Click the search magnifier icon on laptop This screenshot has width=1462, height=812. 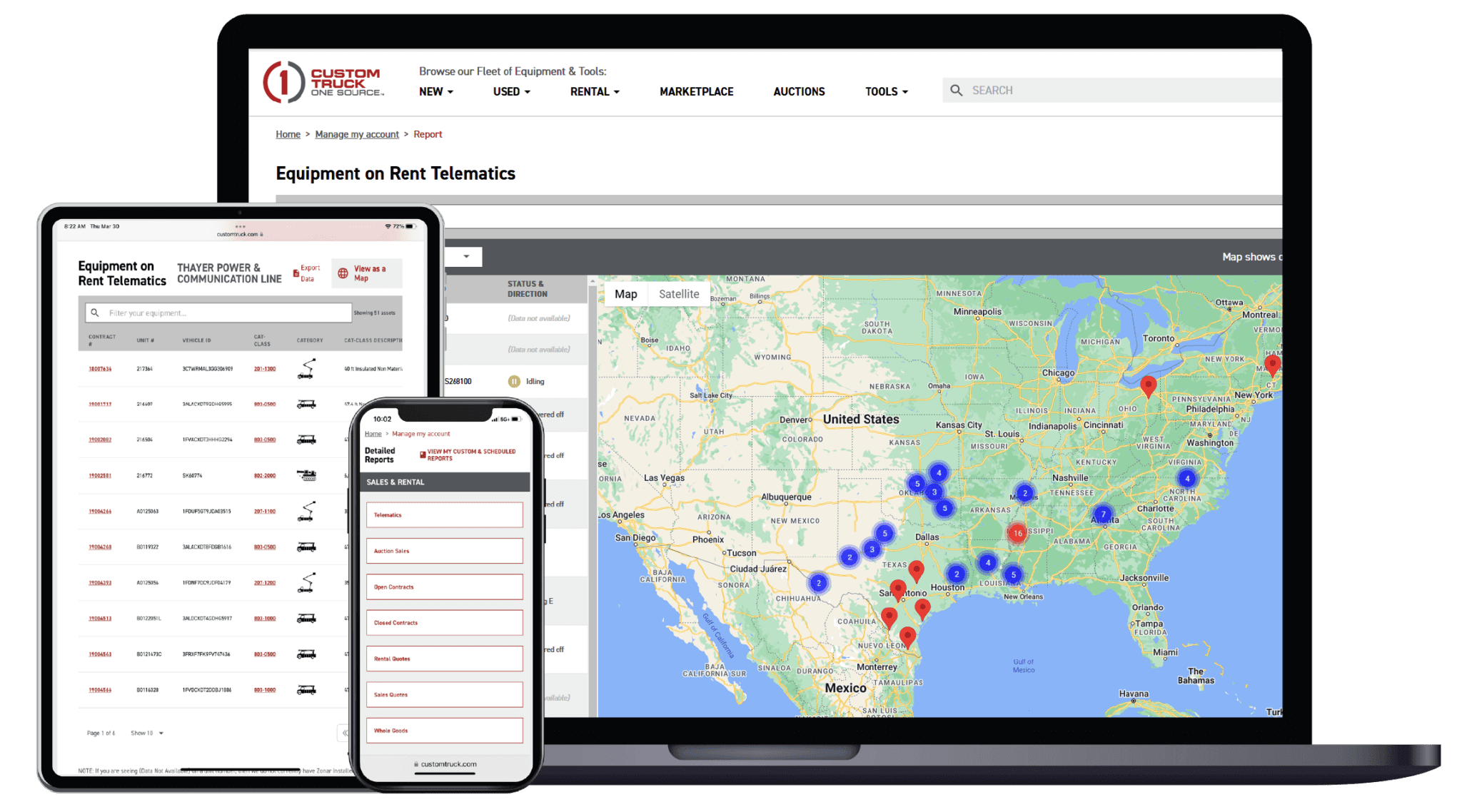pyautogui.click(x=957, y=91)
